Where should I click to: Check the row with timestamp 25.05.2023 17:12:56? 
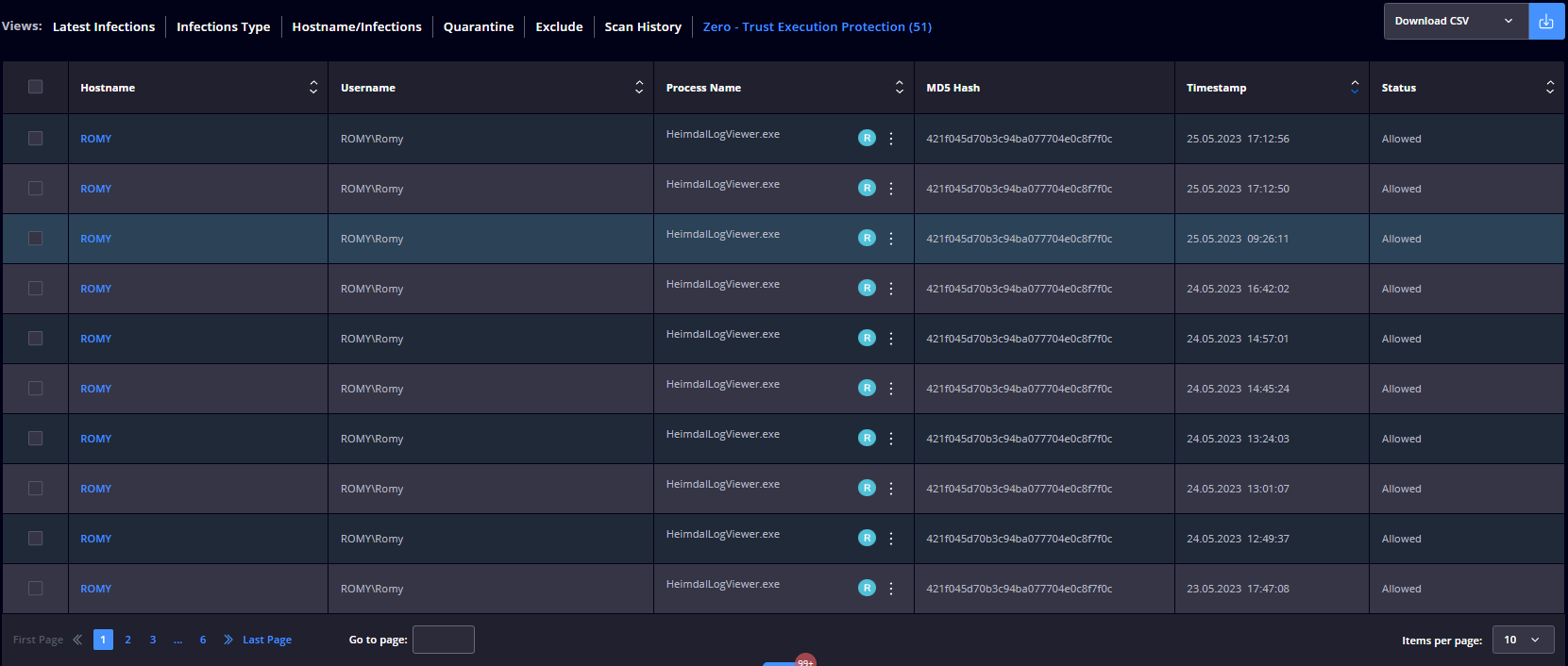[x=35, y=139]
